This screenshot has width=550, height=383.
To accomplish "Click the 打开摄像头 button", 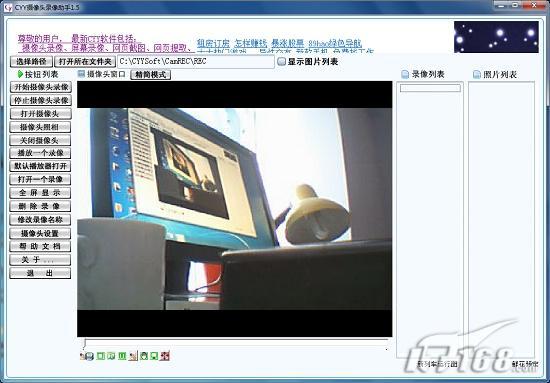I will [x=40, y=114].
